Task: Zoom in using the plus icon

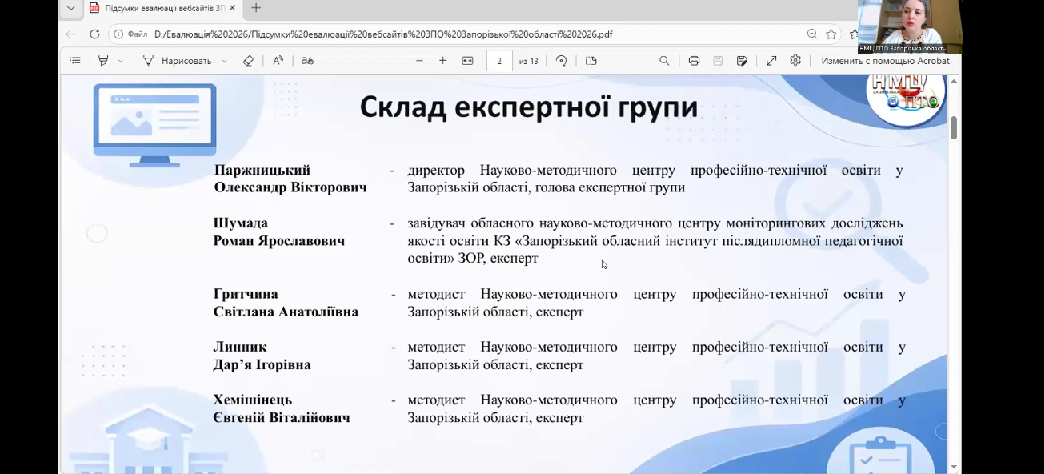Action: [443, 61]
